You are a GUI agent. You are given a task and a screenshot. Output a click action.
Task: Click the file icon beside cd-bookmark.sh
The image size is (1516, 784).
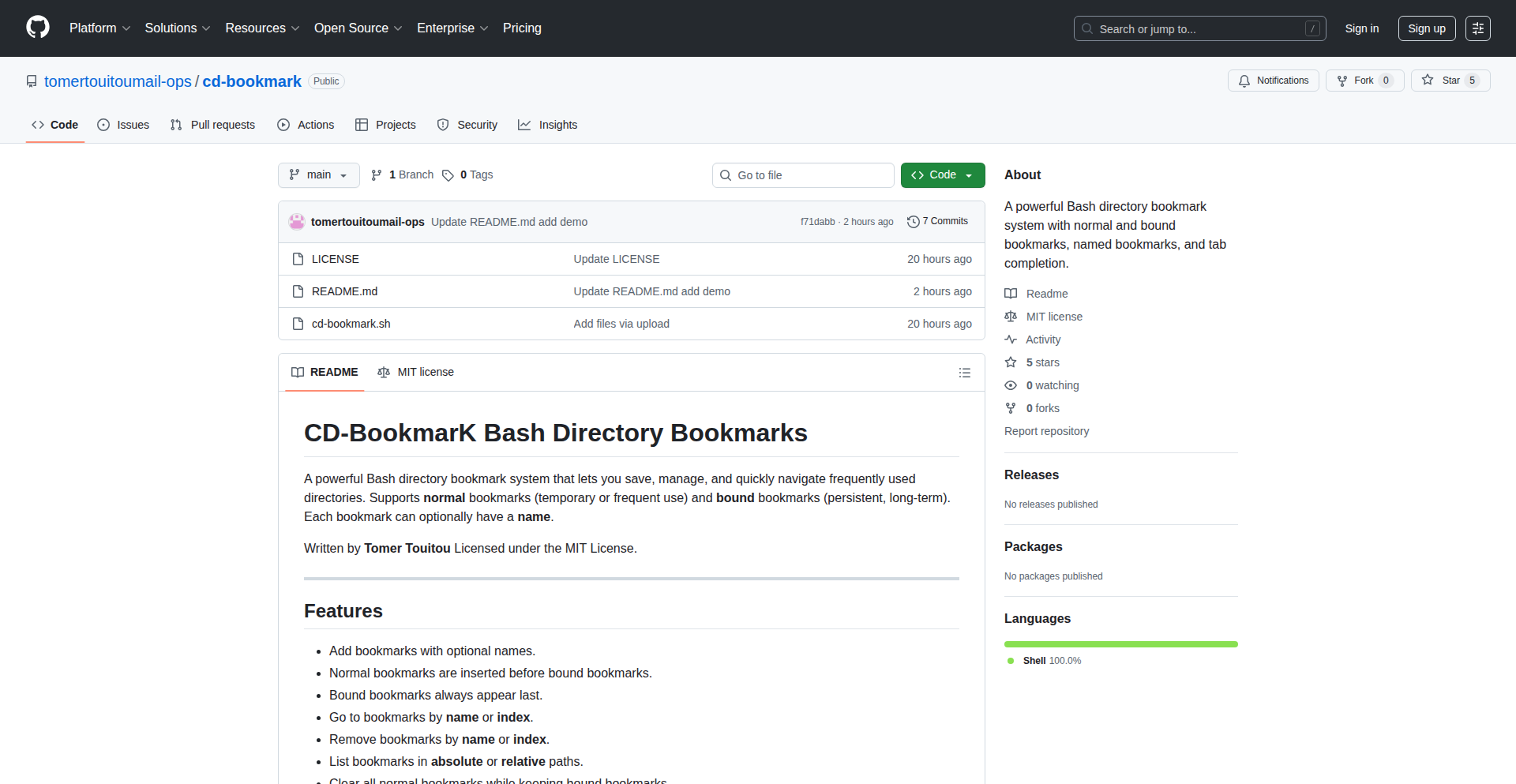pyautogui.click(x=298, y=324)
